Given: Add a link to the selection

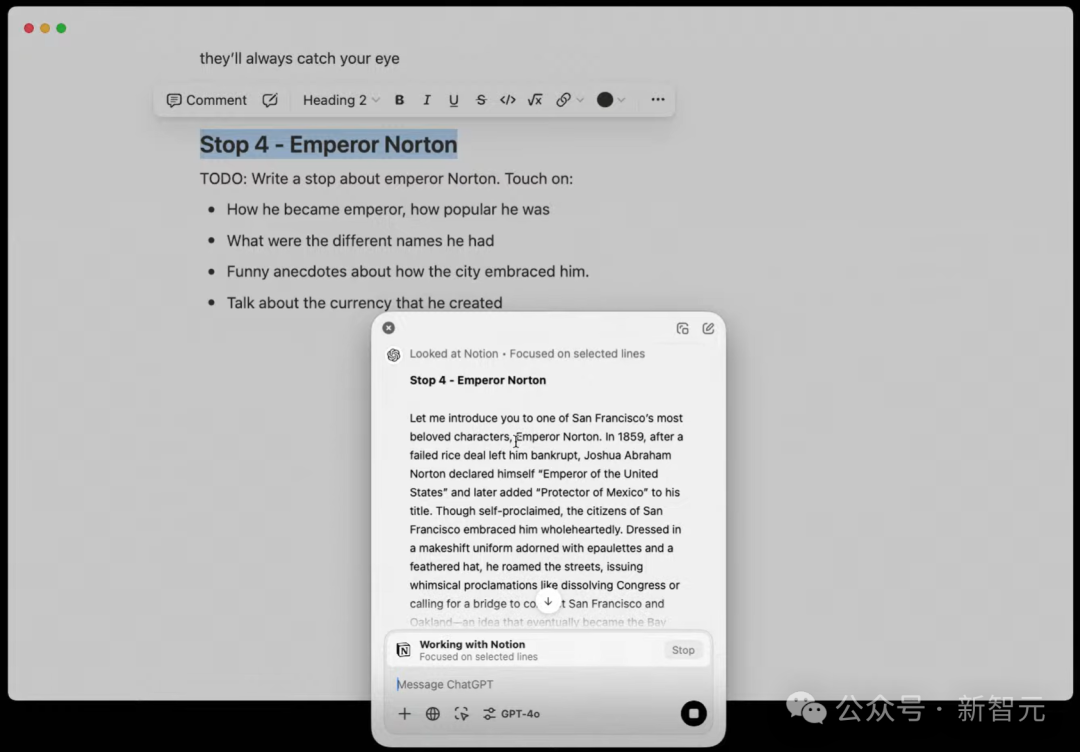Looking at the screenshot, I should click(x=563, y=100).
